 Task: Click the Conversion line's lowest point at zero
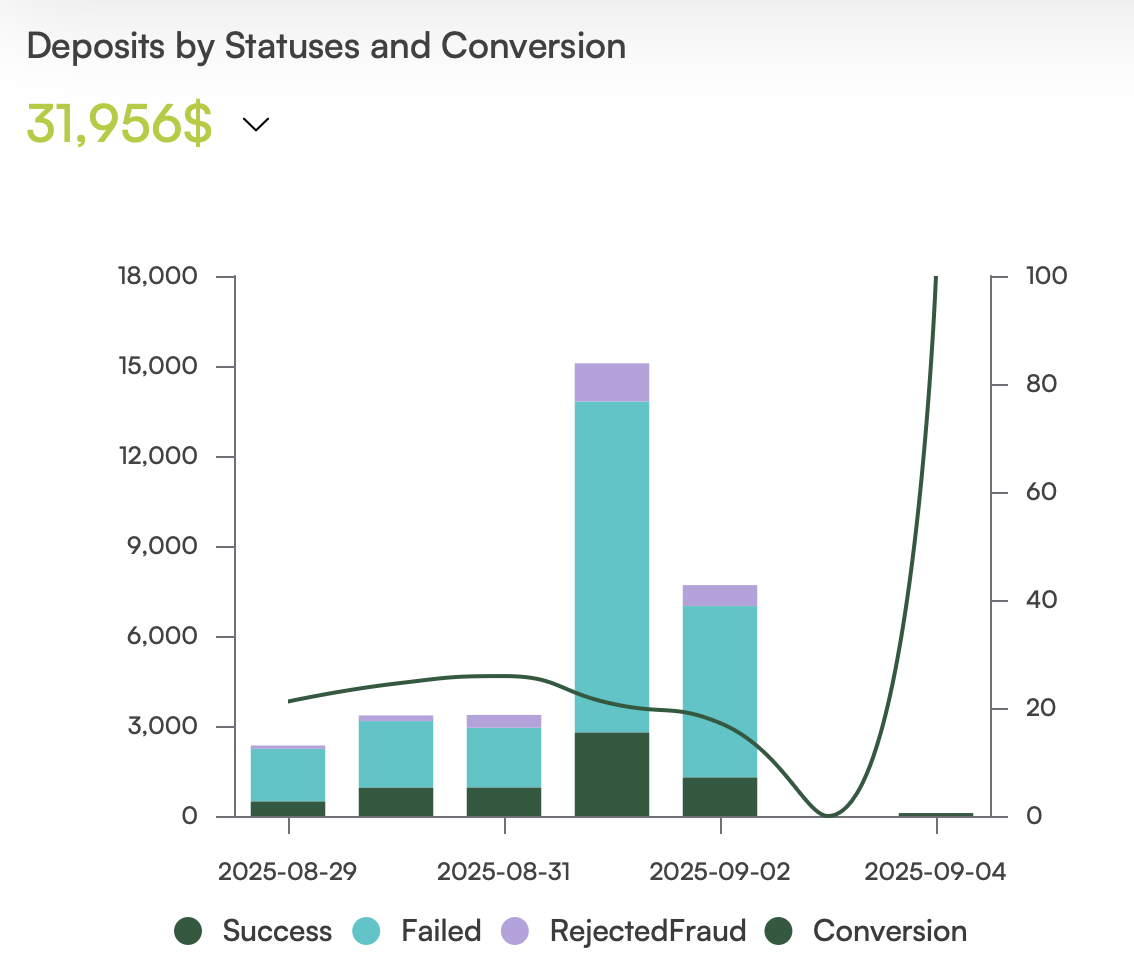(828, 815)
